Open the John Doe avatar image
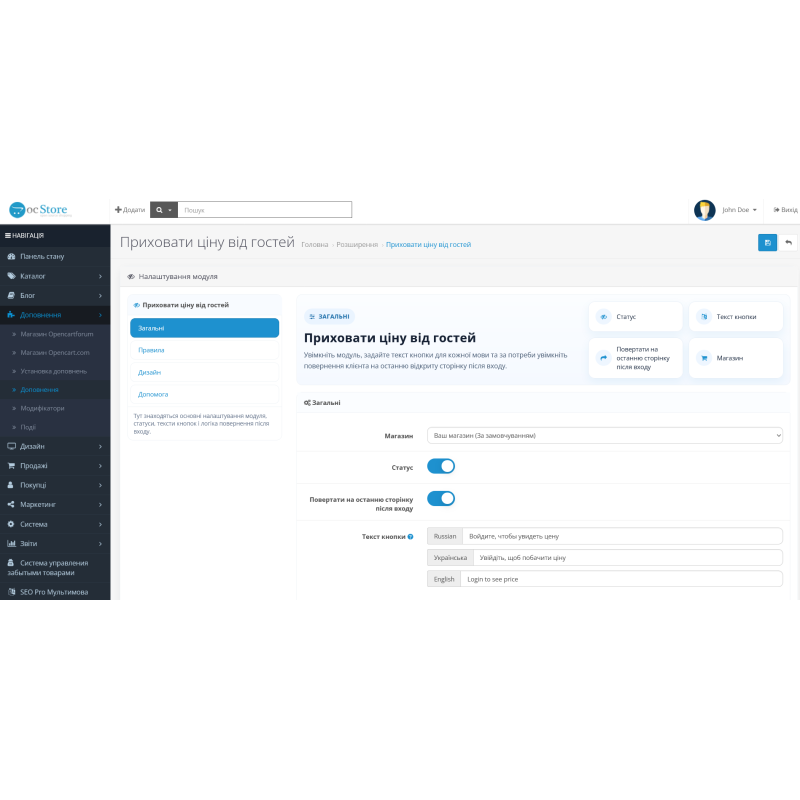Screen dimensions: 800x800 coord(705,210)
